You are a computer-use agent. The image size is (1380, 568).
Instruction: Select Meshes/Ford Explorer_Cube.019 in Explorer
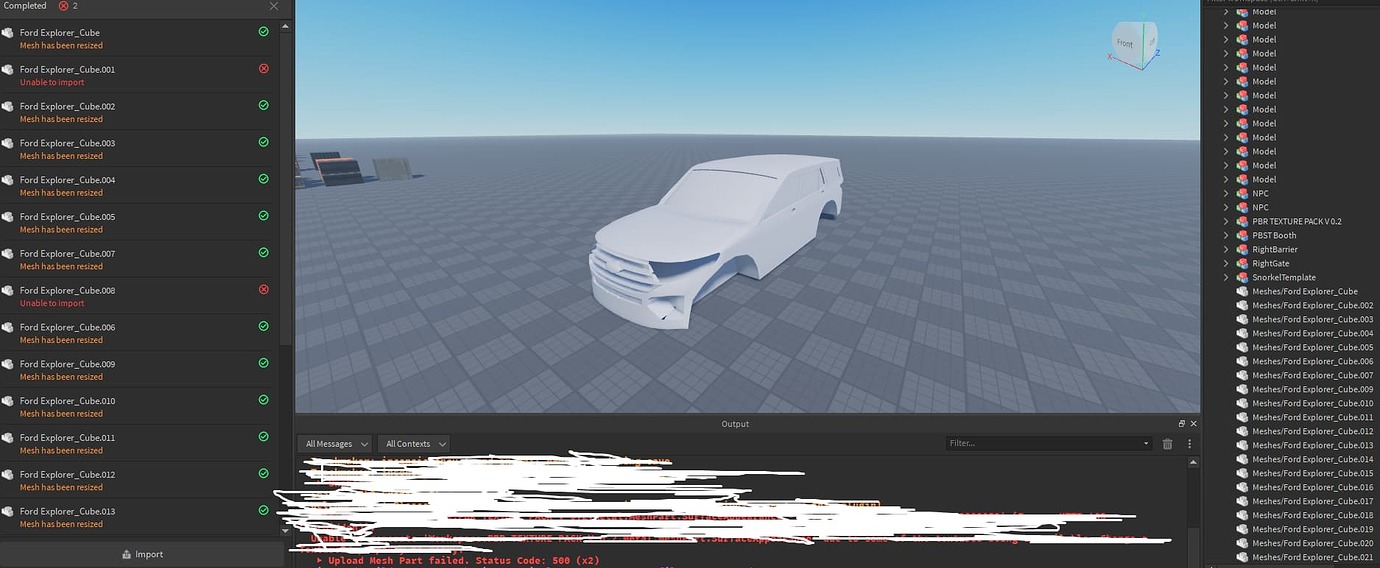1313,529
